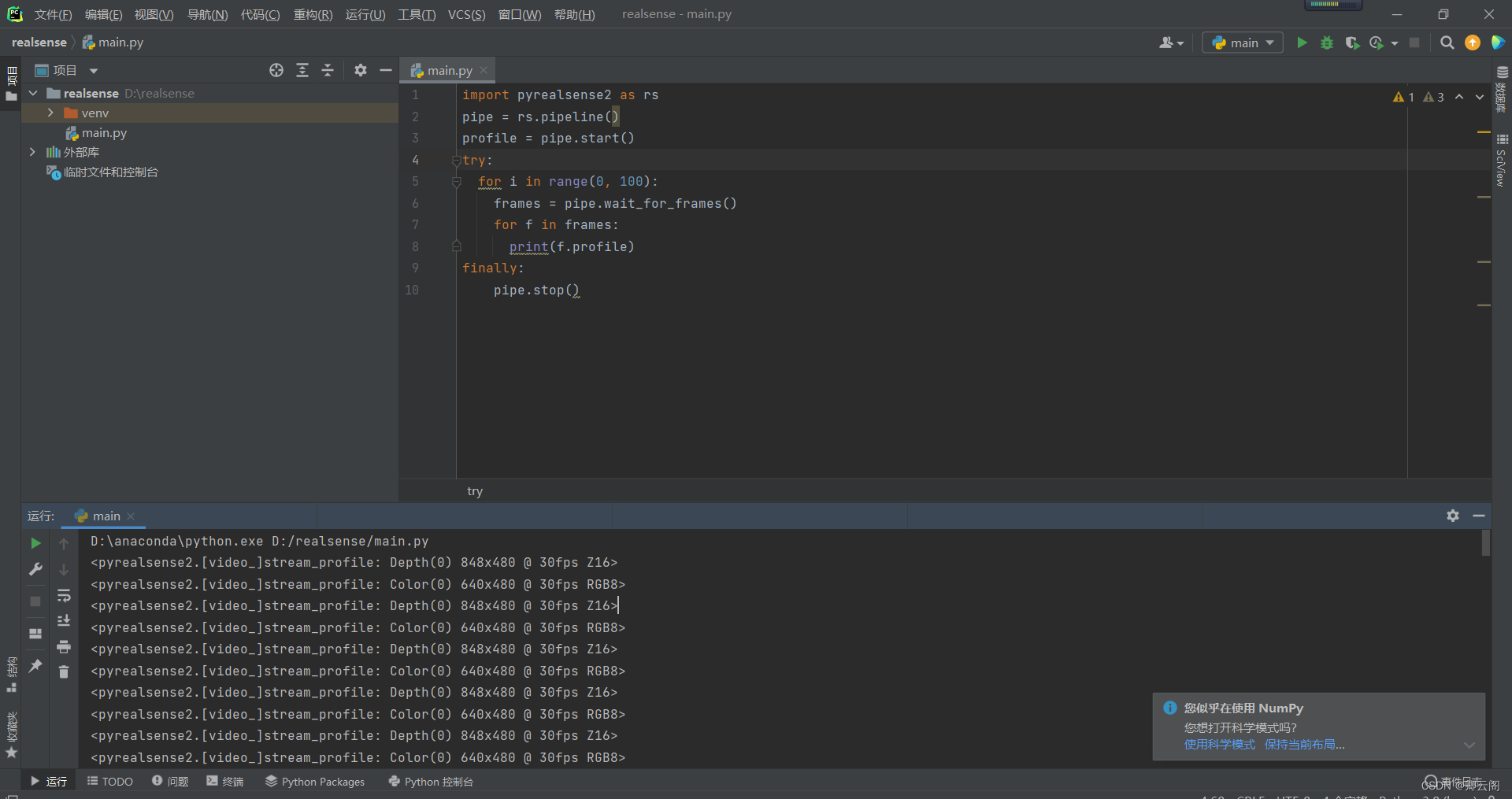Viewport: 1512px width, 799px height.
Task: Clear console with trash icon
Action: pos(64,671)
